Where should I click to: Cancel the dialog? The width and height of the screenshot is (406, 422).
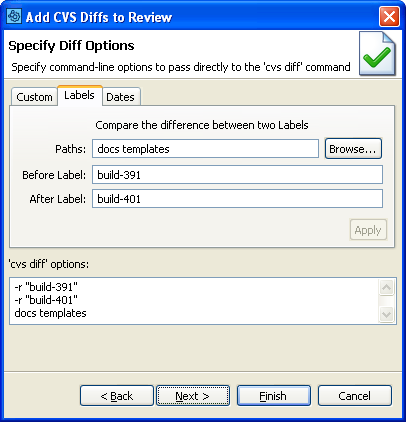[355, 396]
